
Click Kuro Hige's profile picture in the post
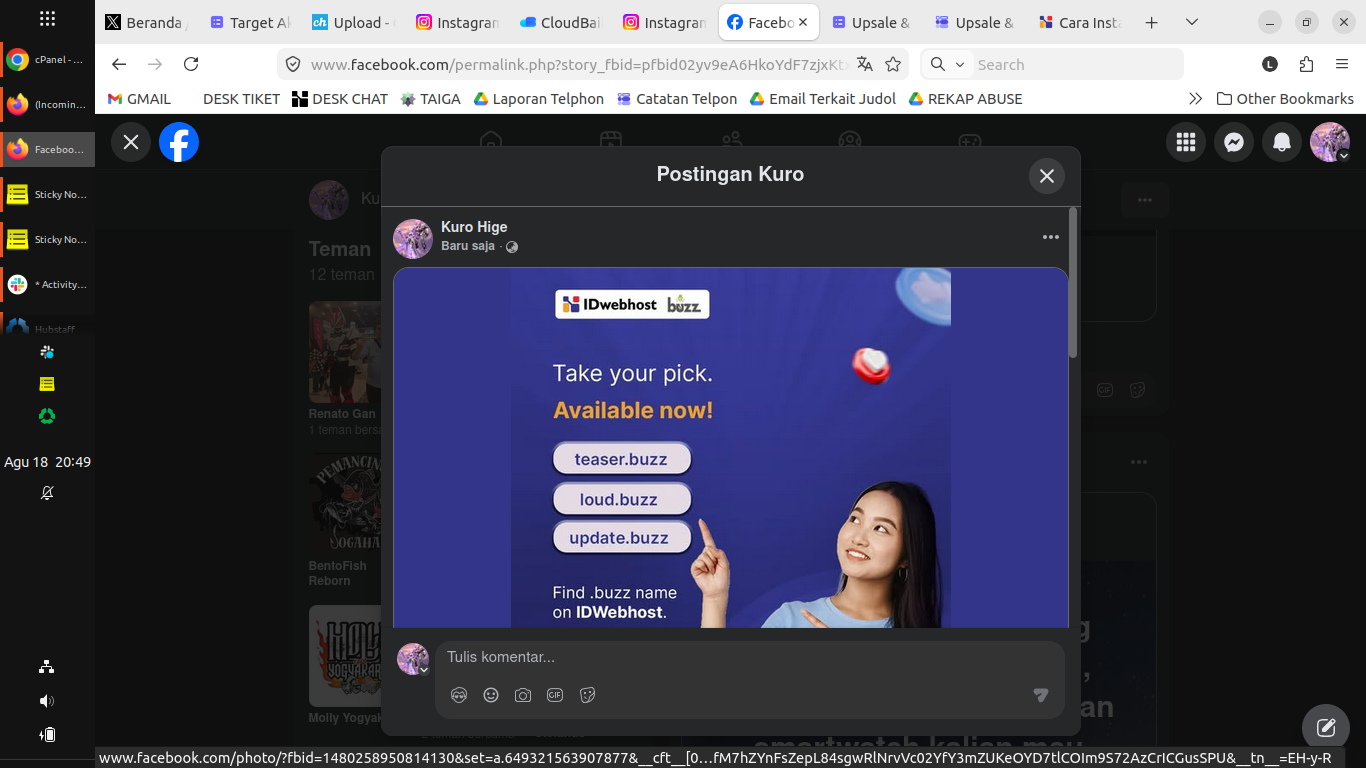[x=413, y=239]
